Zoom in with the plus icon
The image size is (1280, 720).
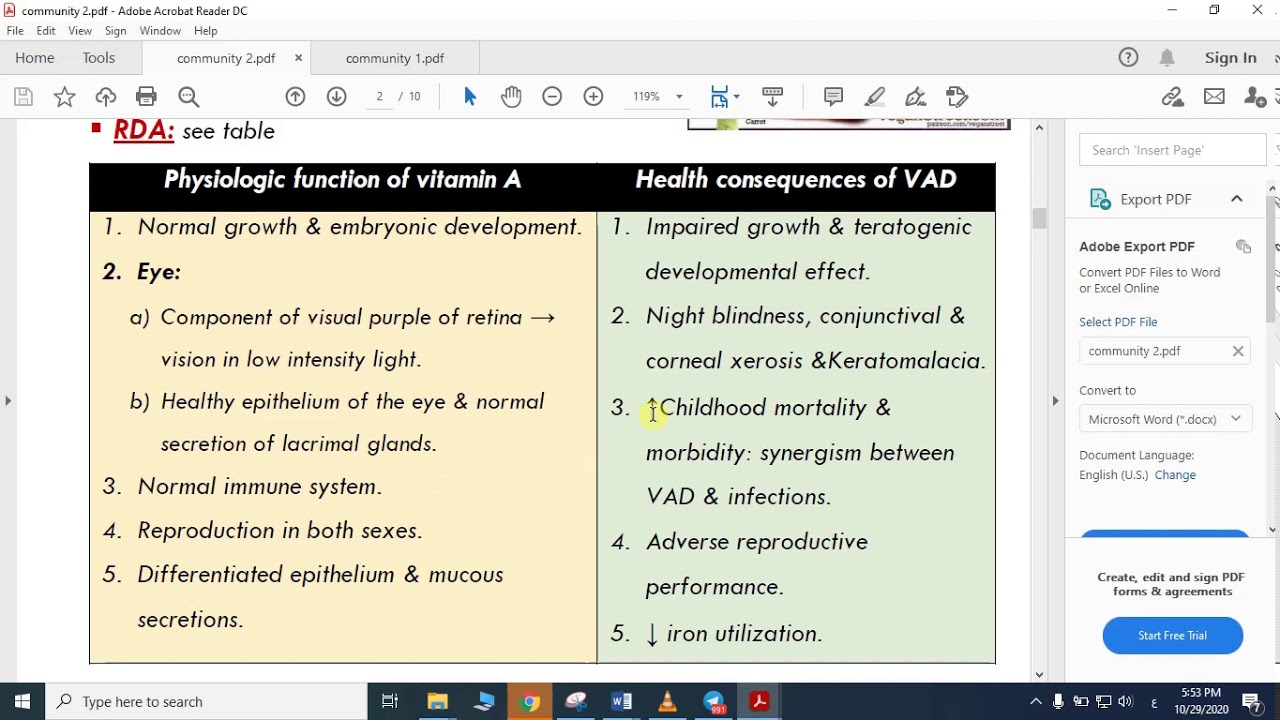[x=593, y=97]
